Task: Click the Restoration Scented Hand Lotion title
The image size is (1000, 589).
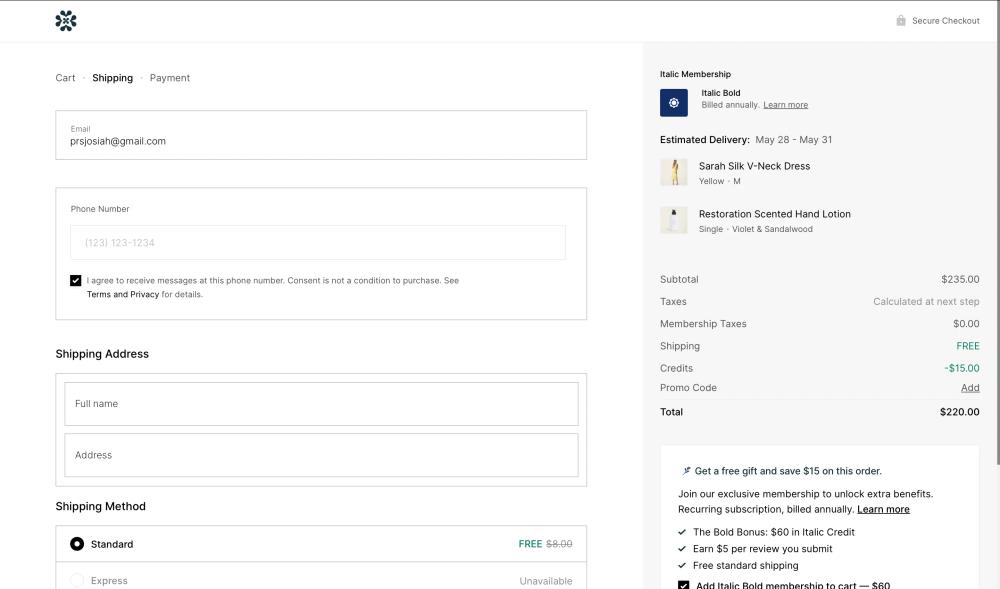Action: [x=775, y=214]
